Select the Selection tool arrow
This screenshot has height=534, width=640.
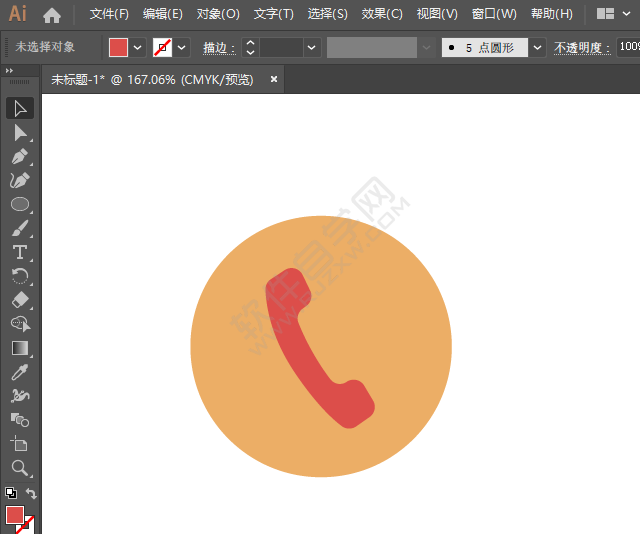coord(20,108)
